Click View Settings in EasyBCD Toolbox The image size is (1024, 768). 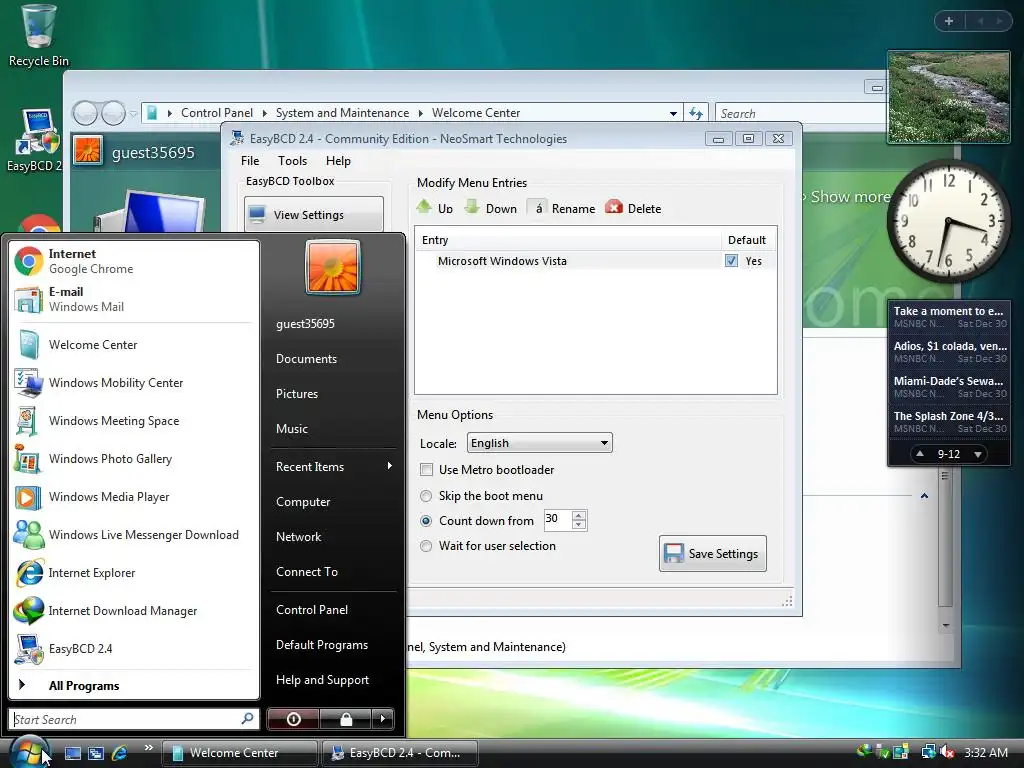pos(313,215)
